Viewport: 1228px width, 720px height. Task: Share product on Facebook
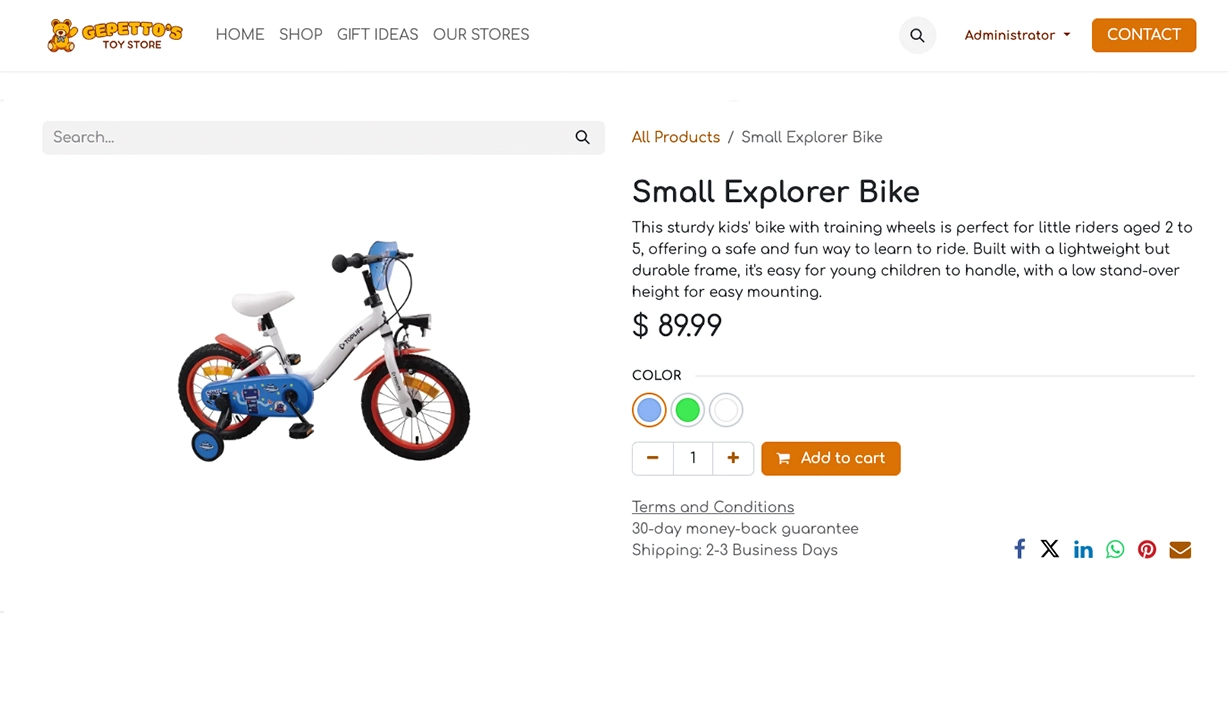pyautogui.click(x=1019, y=549)
